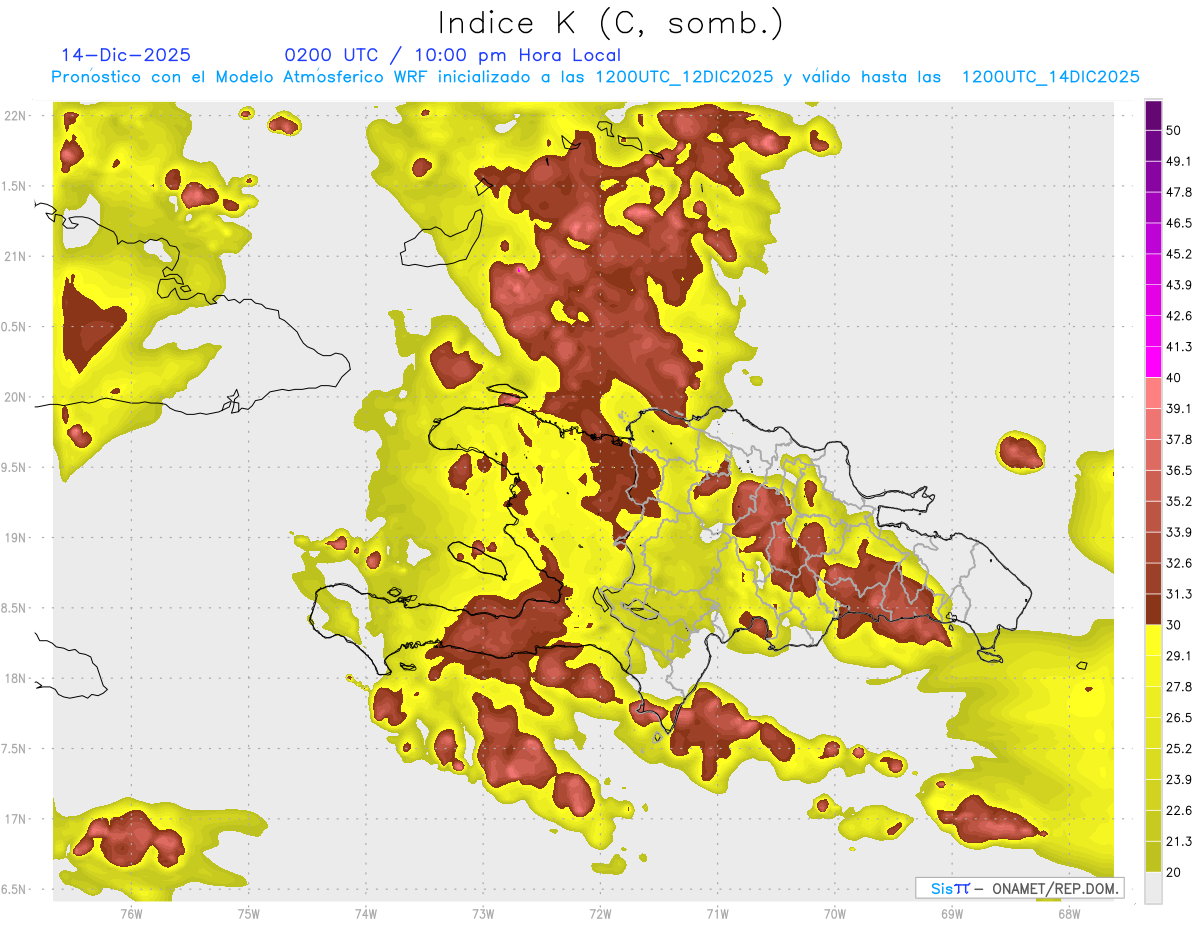Click the longitude label '71W'

click(x=717, y=914)
